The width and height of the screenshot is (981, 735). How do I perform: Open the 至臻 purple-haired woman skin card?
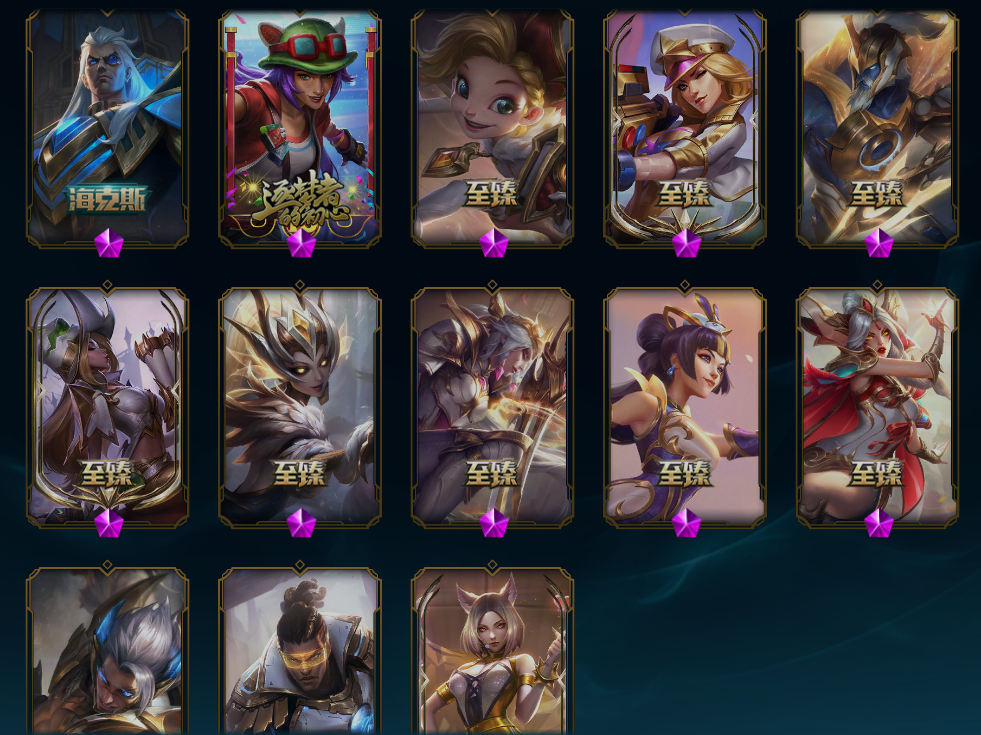686,405
